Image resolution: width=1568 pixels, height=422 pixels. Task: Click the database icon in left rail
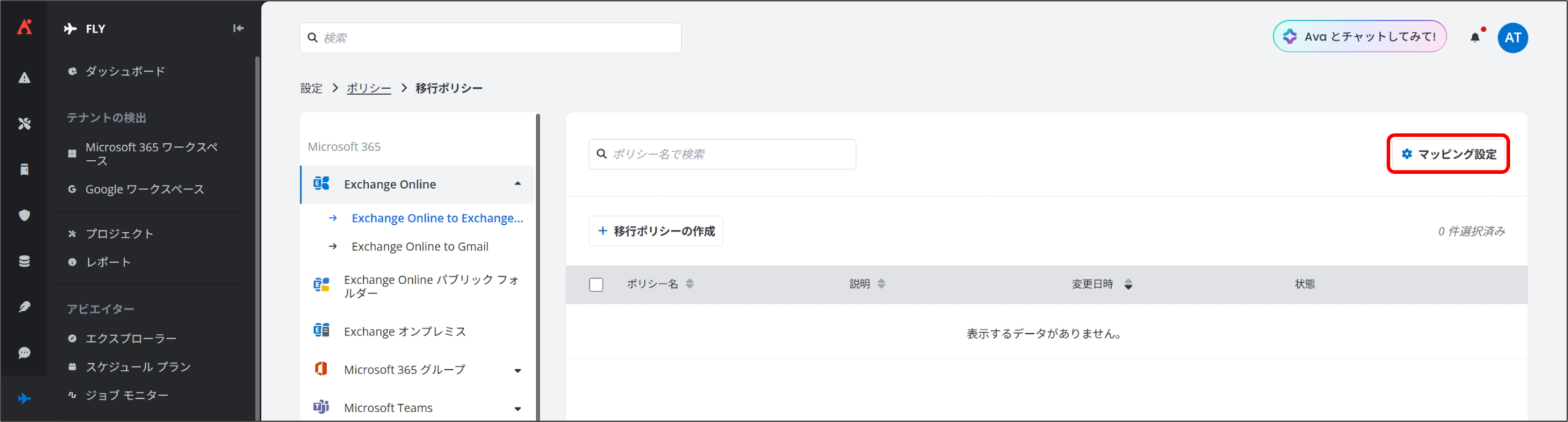pos(24,262)
